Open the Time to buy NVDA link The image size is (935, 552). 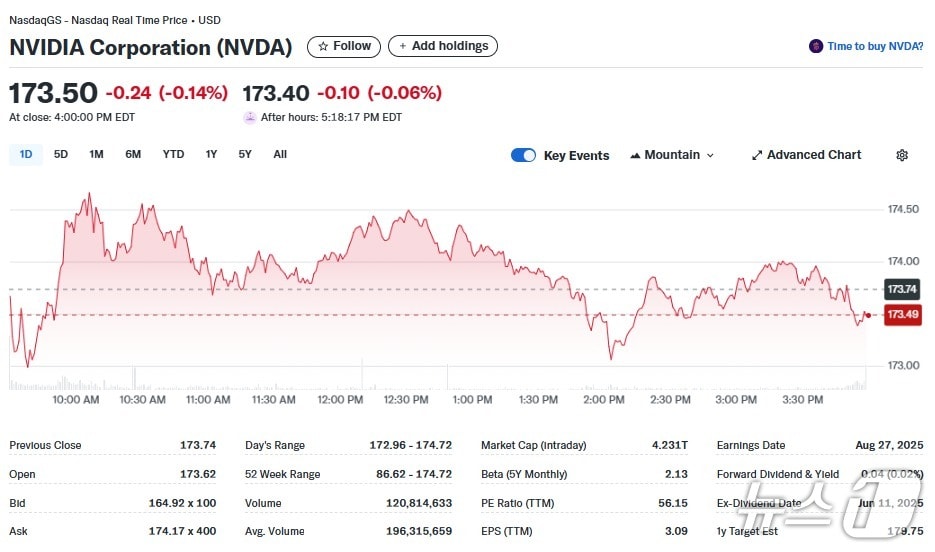click(875, 46)
